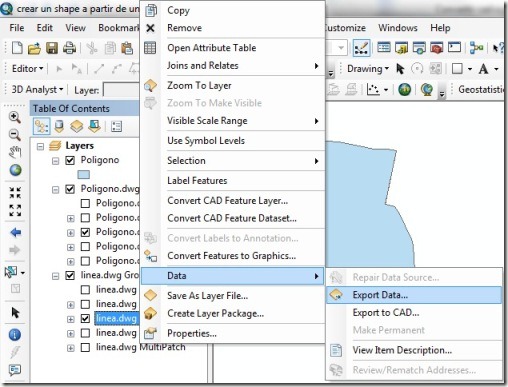Viewport: 508px width, 387px height.
Task: Expand the highlighted linea.dwg layer
Action: [71, 319]
